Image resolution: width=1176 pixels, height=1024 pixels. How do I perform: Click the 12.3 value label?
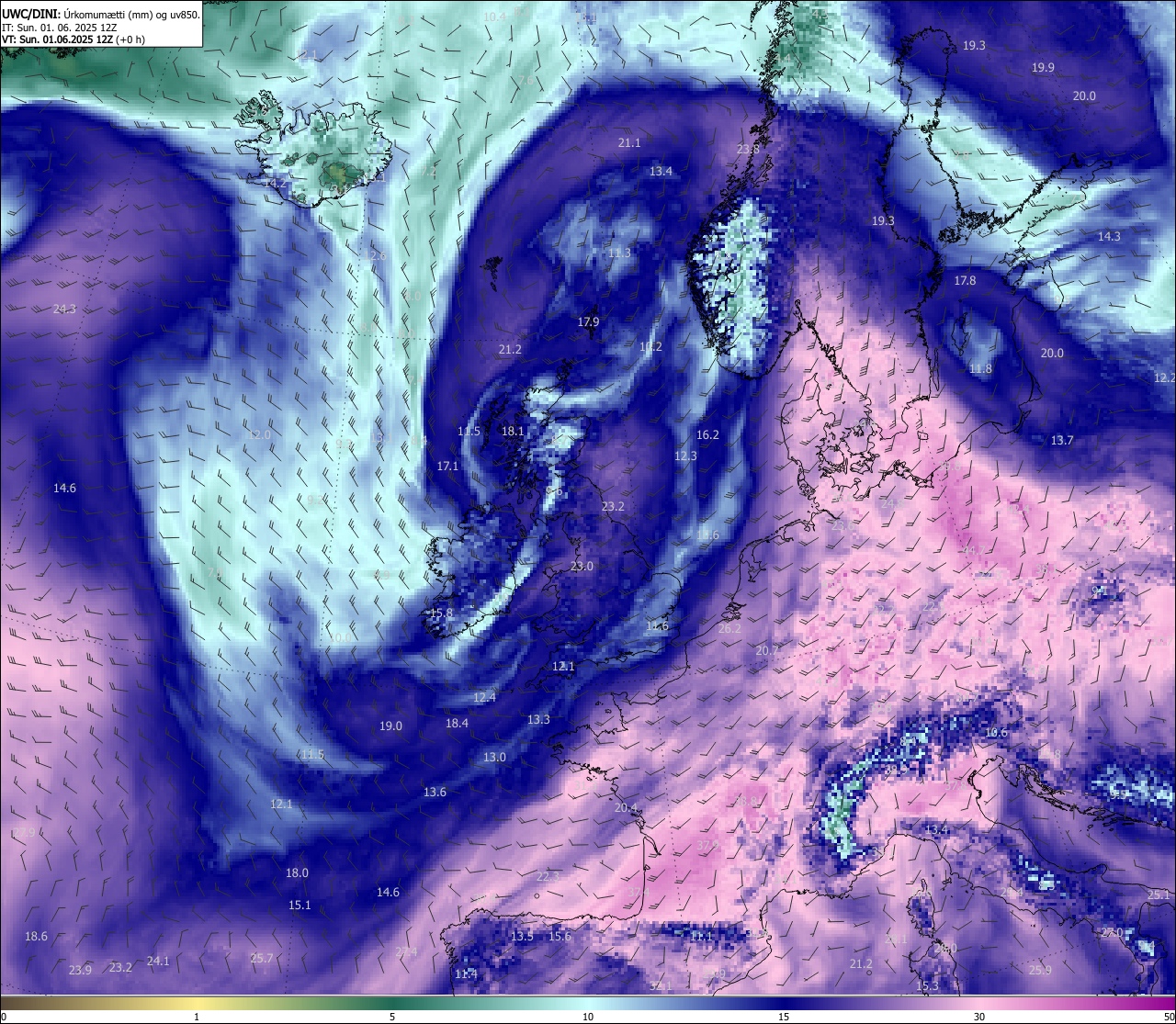click(685, 456)
